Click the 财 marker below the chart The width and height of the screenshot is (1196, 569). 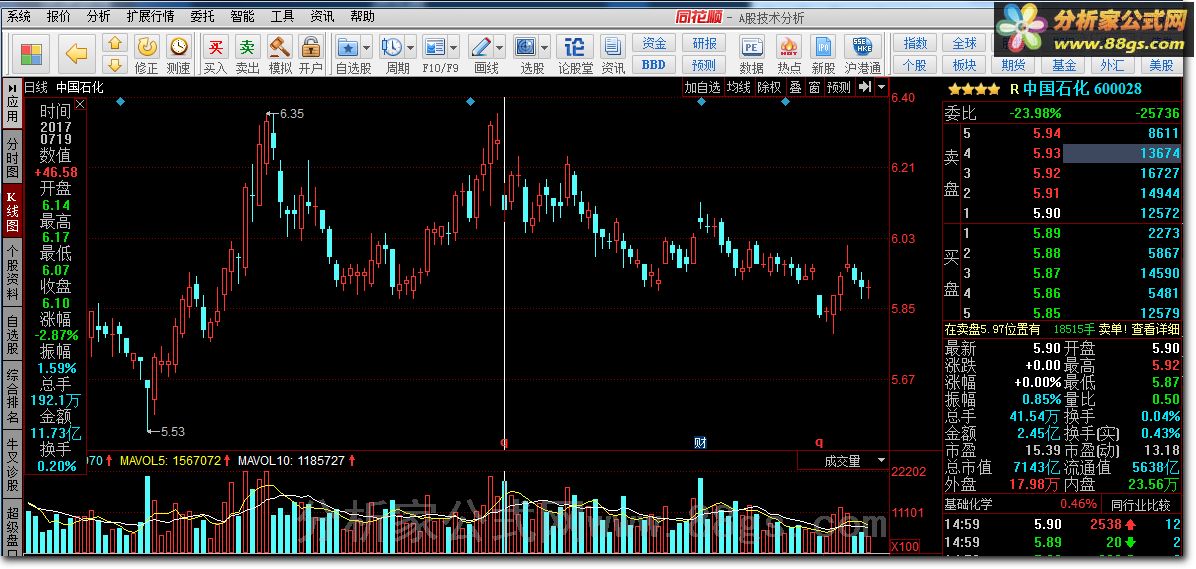pos(700,442)
